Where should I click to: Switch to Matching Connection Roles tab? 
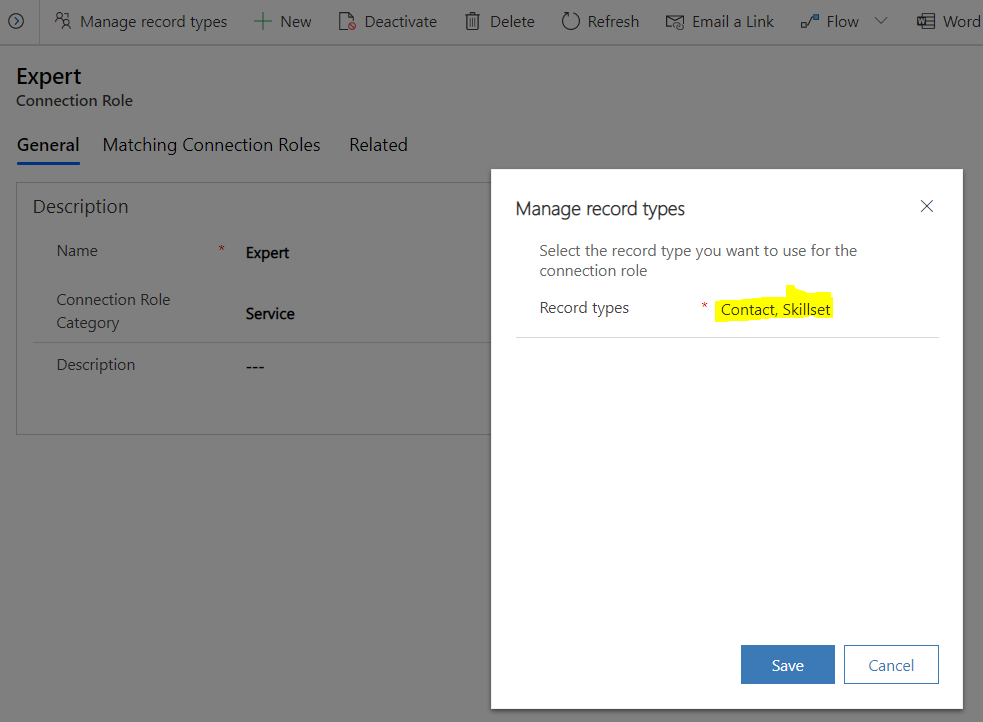pyautogui.click(x=211, y=145)
